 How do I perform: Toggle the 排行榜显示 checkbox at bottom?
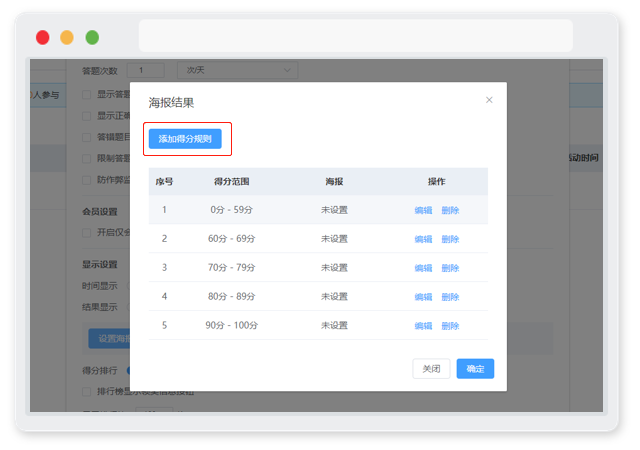[87, 392]
